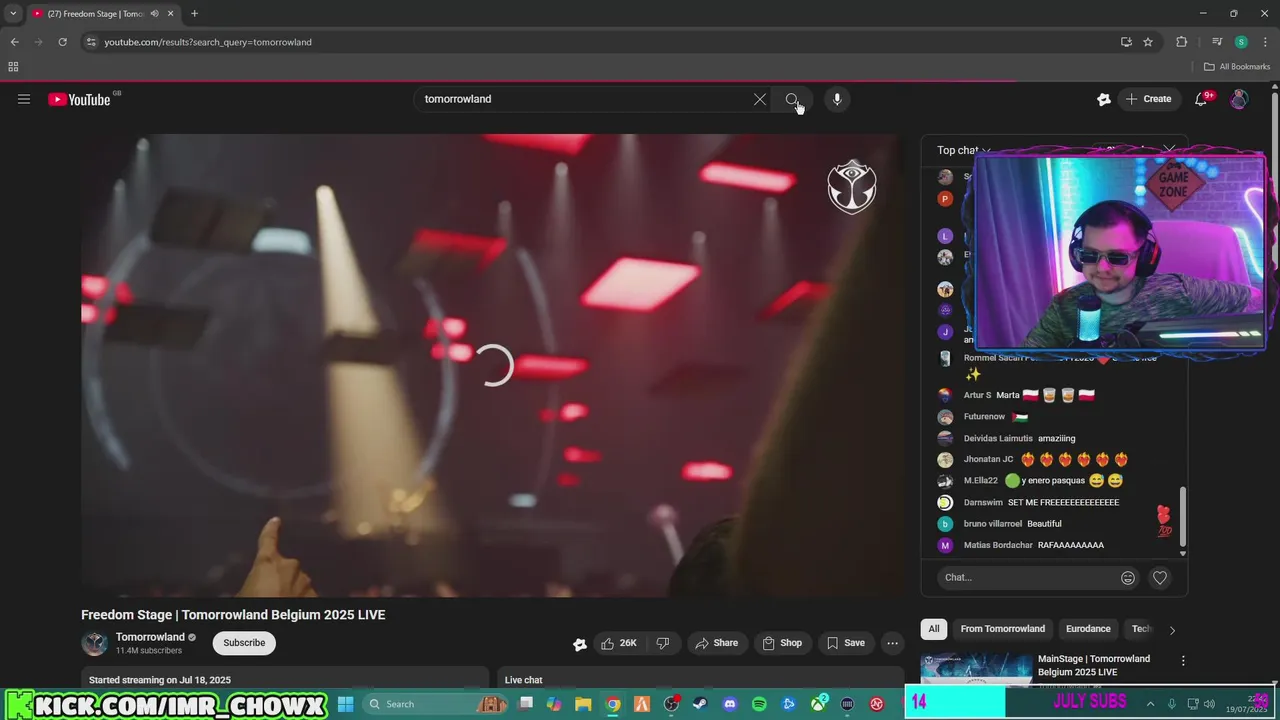Open the Chrome extensions menu
The height and width of the screenshot is (720, 1280).
[1181, 42]
